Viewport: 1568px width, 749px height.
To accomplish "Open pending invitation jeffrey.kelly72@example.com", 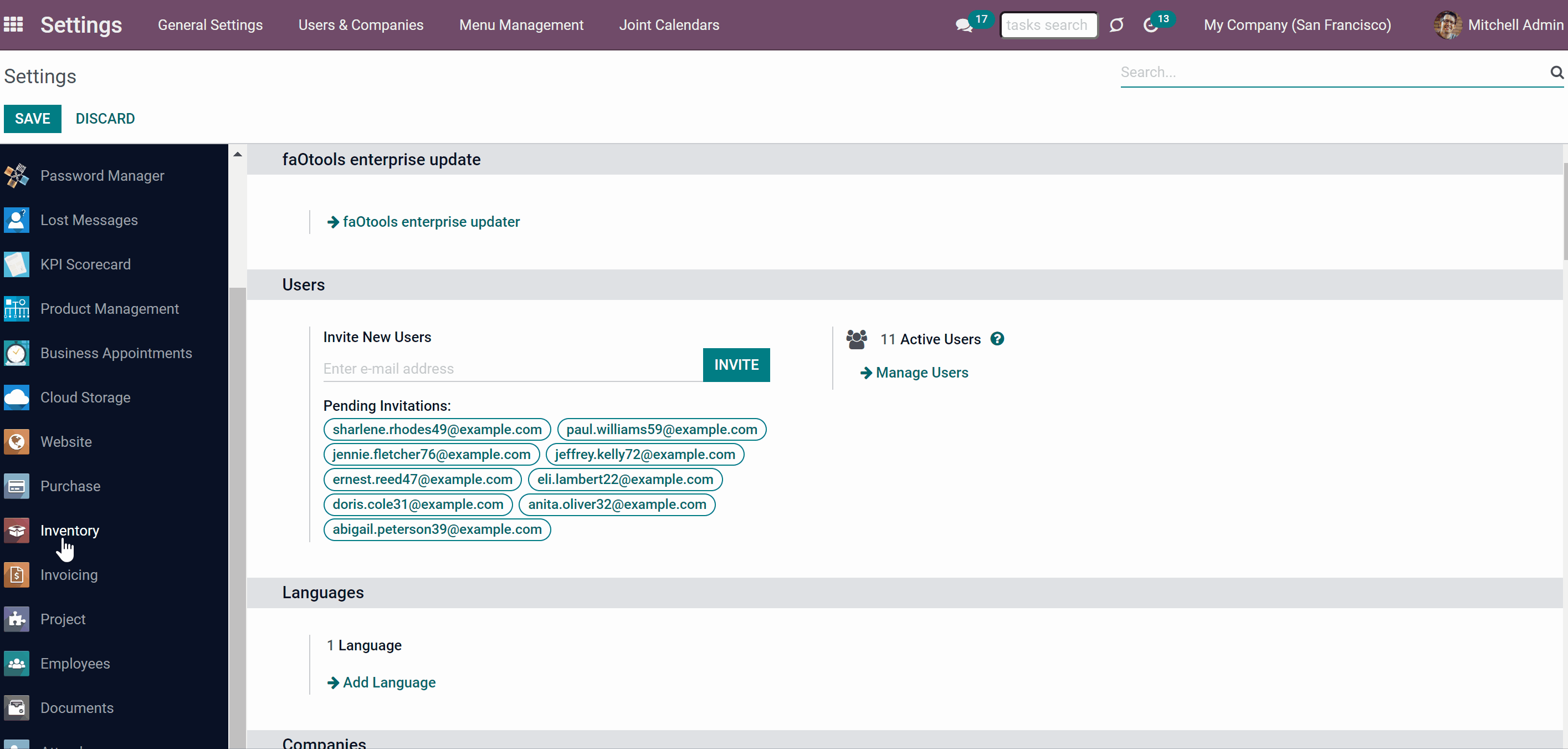I will 644,454.
